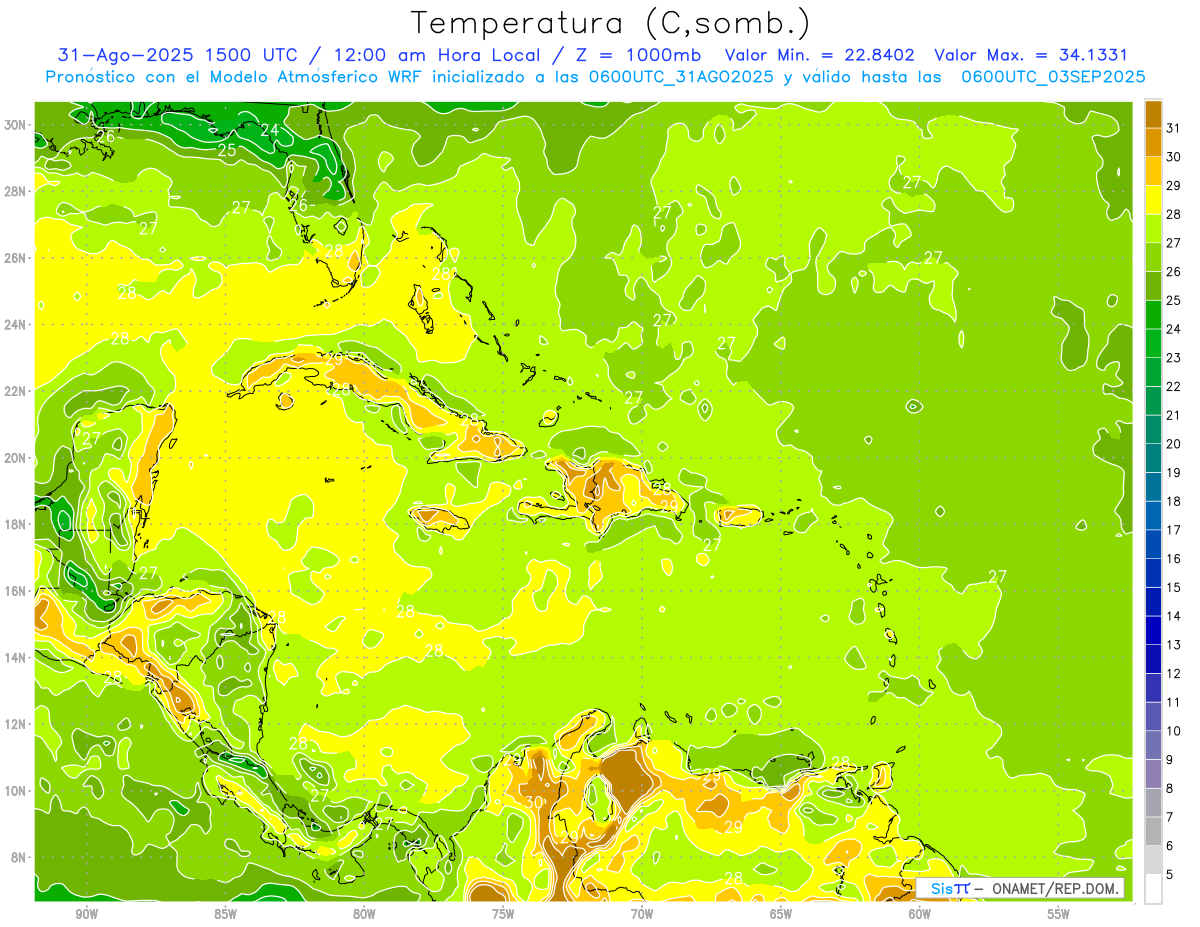The image size is (1200, 927).
Task: Click the 'Valor Min. = 22.8402' readout
Action: coord(819,55)
